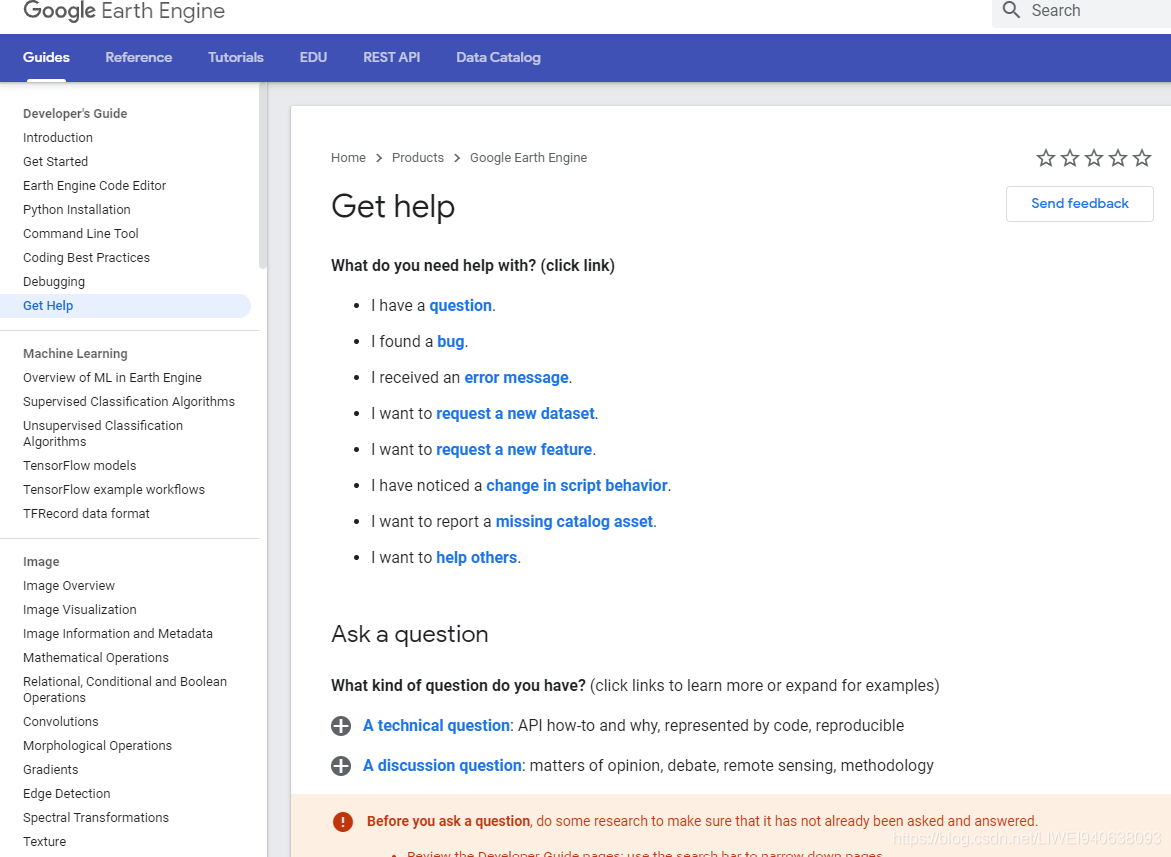
Task: Click the Send feedback button
Action: click(1080, 204)
